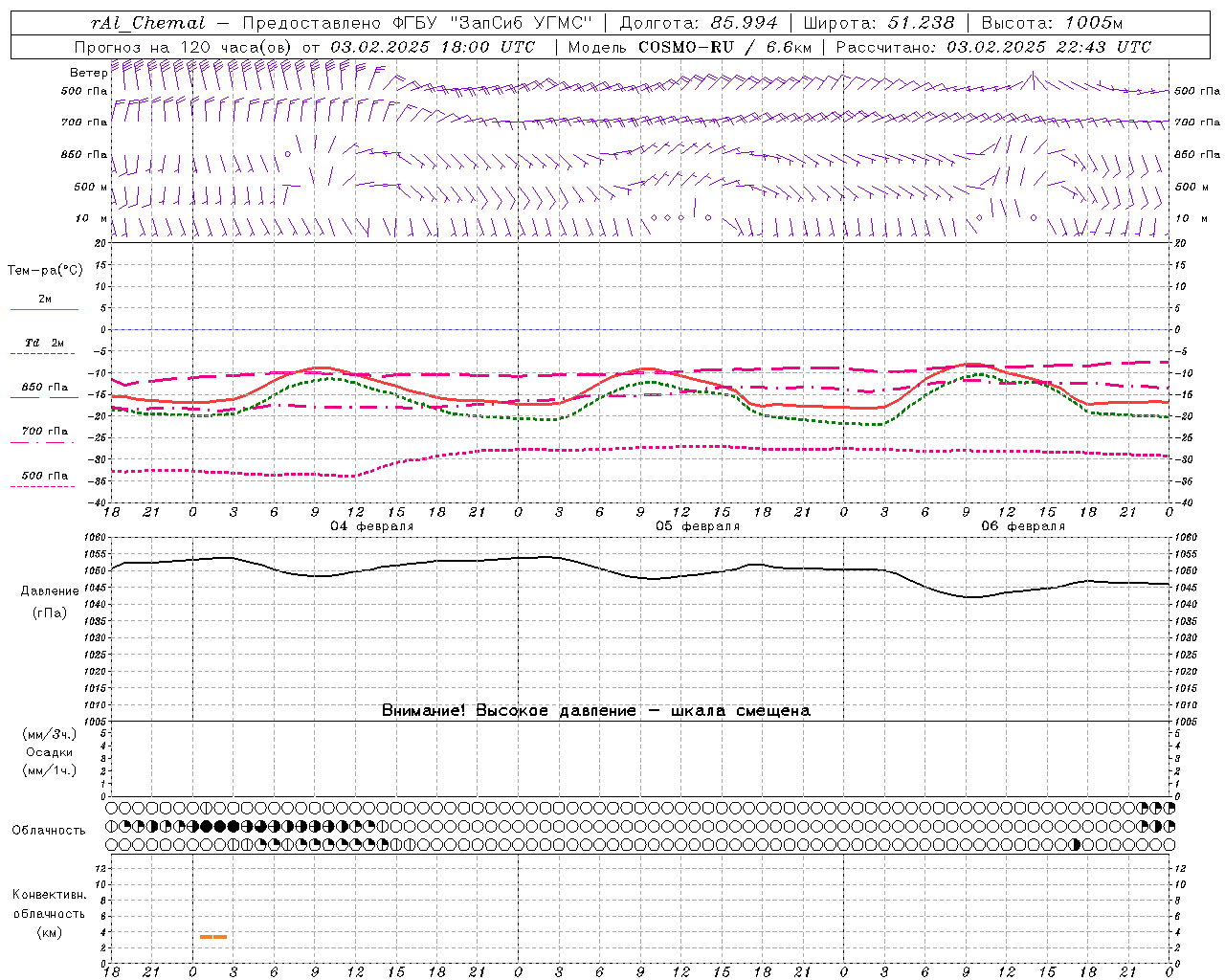Click the Осадки precipitation label
The image size is (1225, 980).
coord(49,752)
